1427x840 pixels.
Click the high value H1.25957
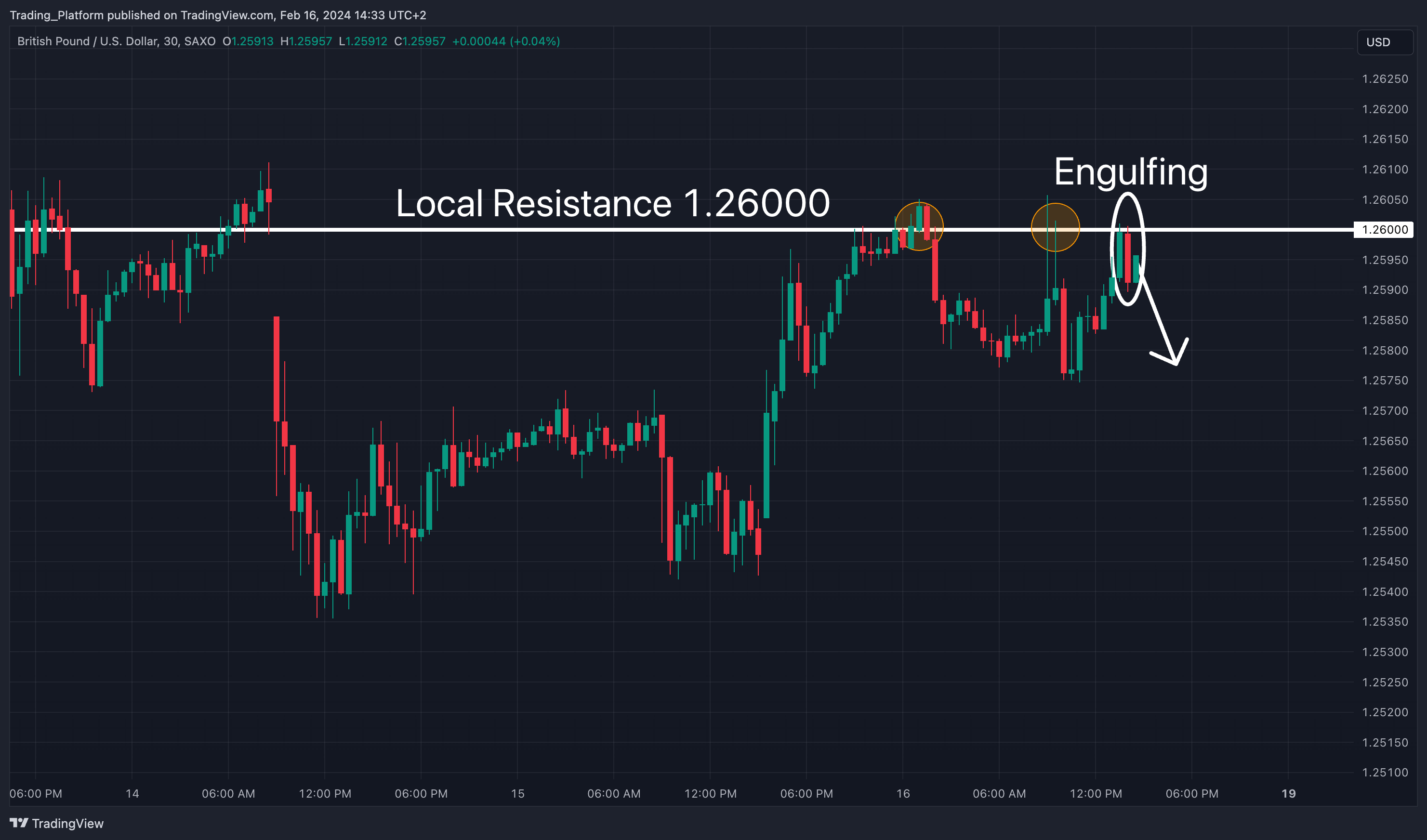[306, 41]
